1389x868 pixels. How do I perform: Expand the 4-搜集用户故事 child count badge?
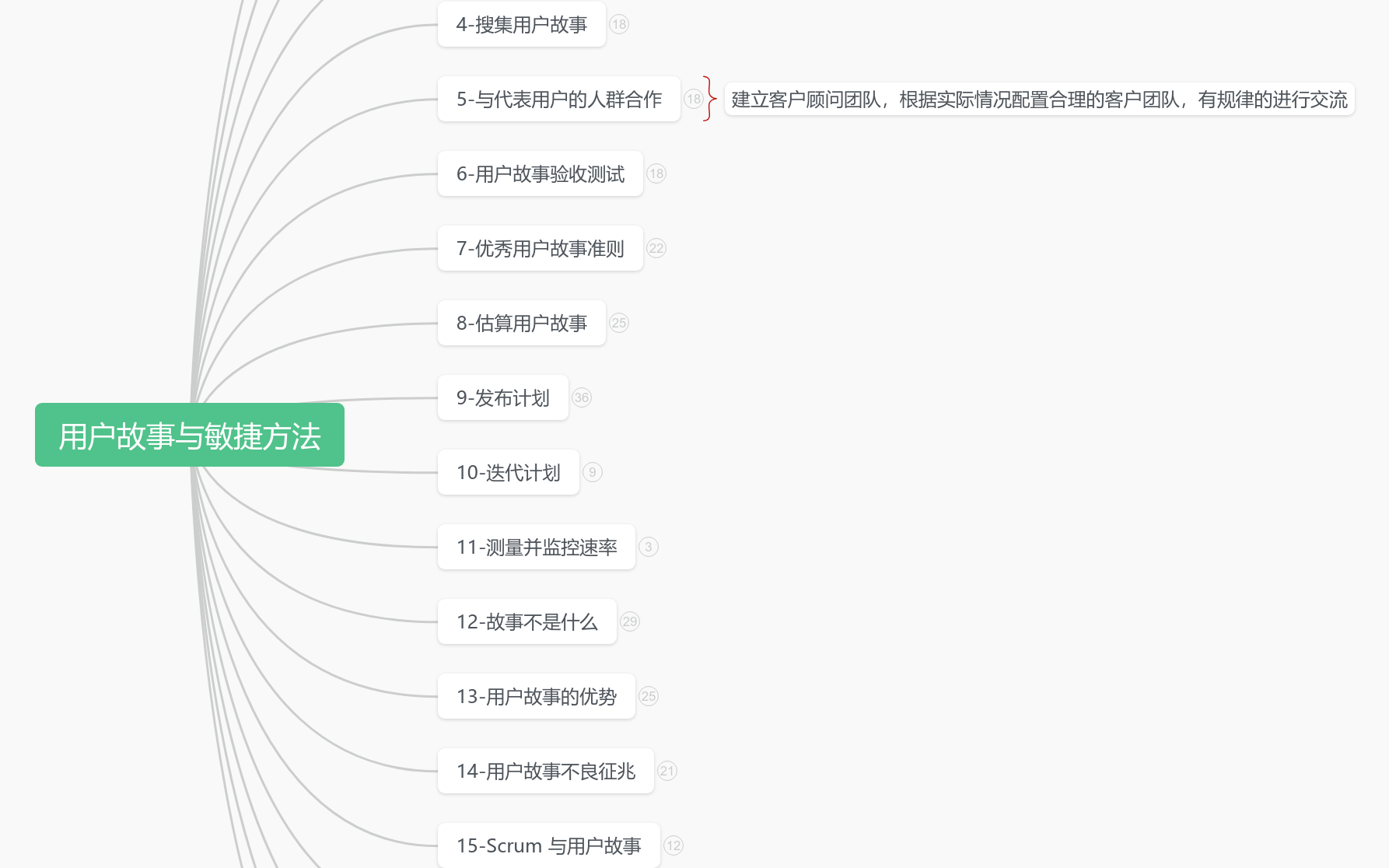pyautogui.click(x=619, y=25)
